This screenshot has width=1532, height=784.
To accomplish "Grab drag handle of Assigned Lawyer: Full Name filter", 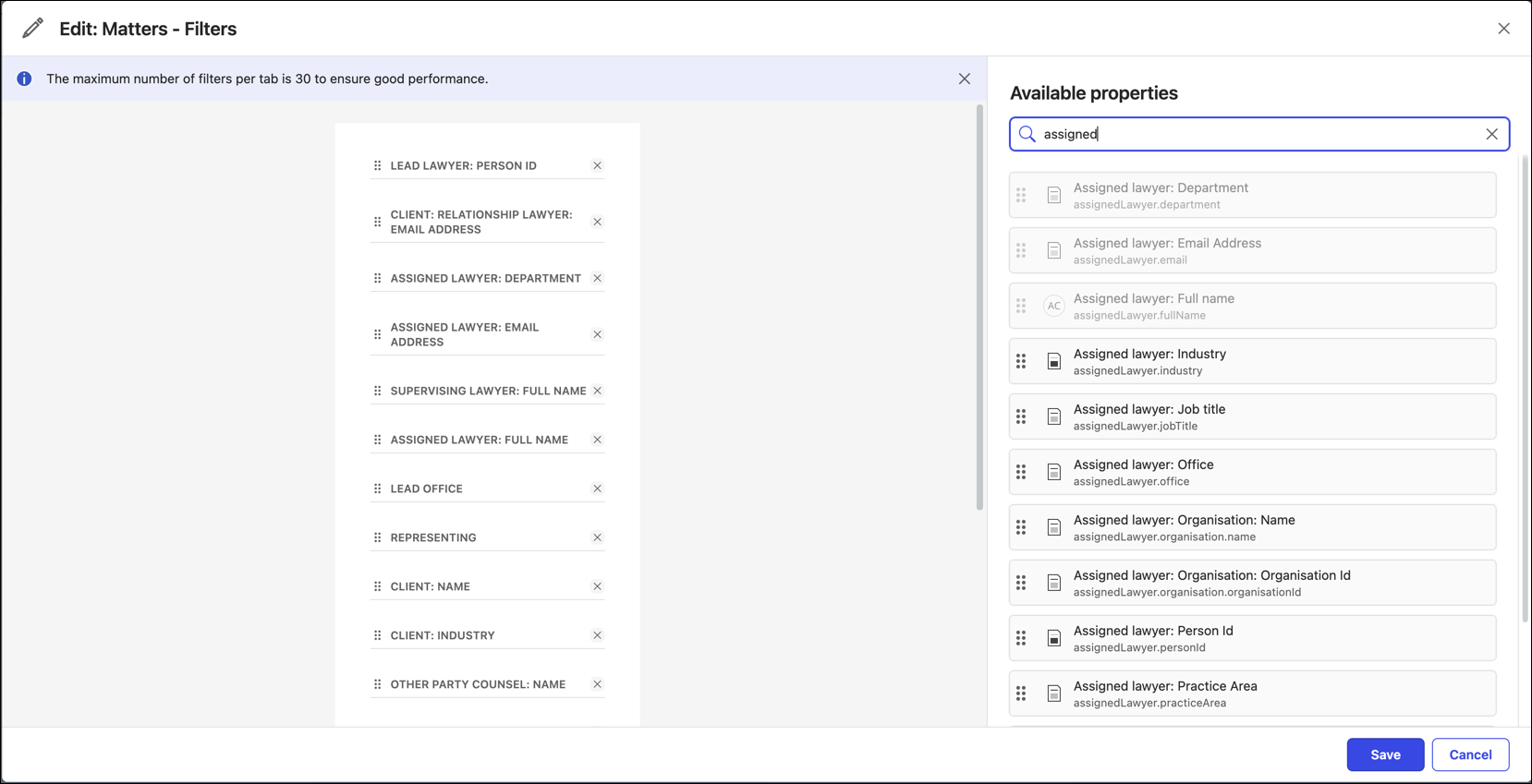I will 377,440.
